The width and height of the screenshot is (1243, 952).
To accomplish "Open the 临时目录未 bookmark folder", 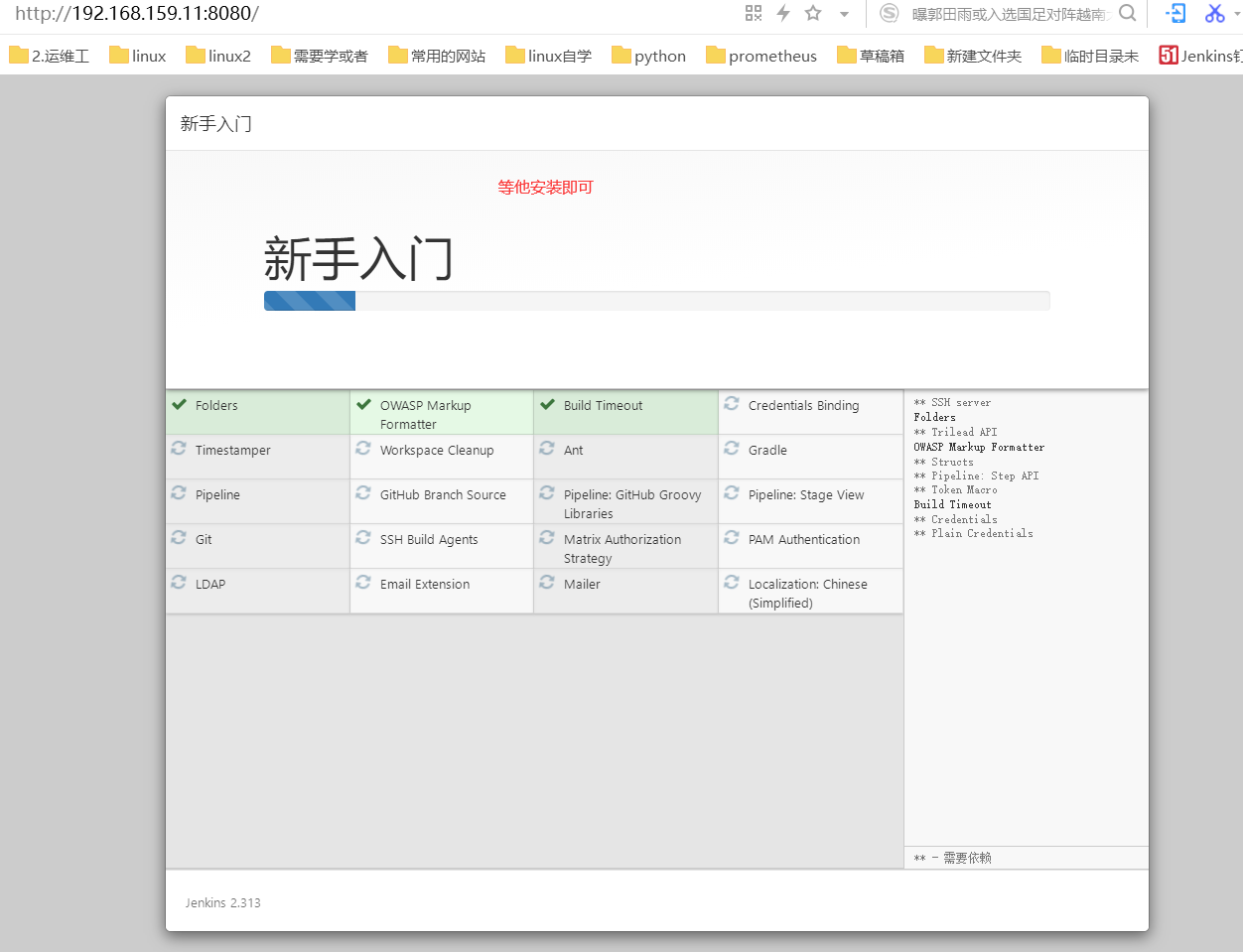I will (x=1090, y=56).
